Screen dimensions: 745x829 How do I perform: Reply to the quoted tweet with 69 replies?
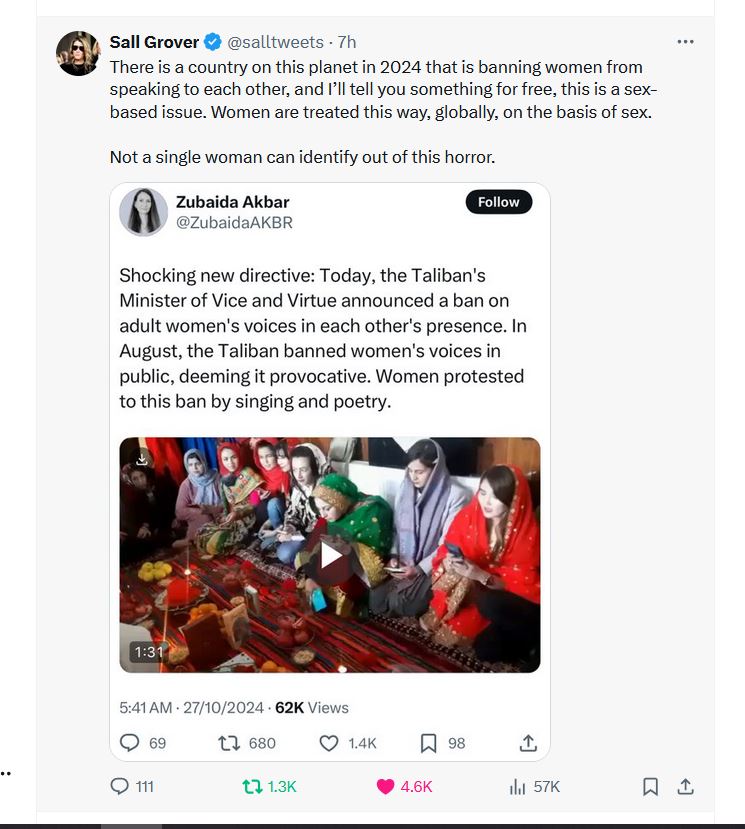click(x=130, y=743)
